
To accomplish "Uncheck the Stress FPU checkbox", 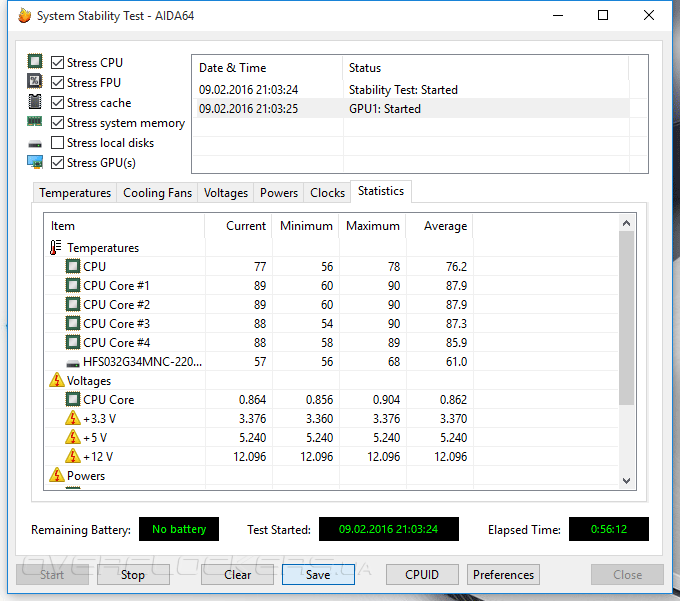I will 57,82.
